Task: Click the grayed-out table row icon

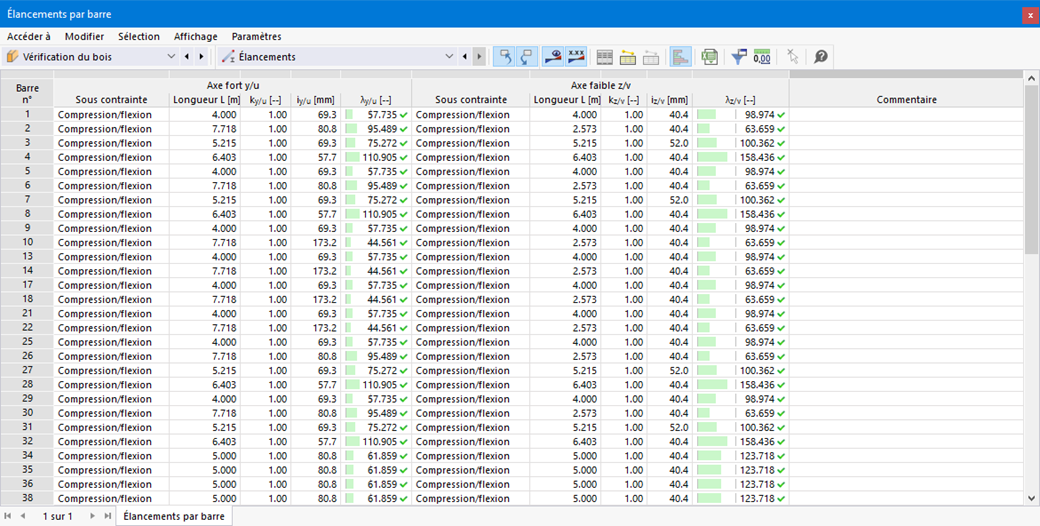Action: click(x=651, y=57)
